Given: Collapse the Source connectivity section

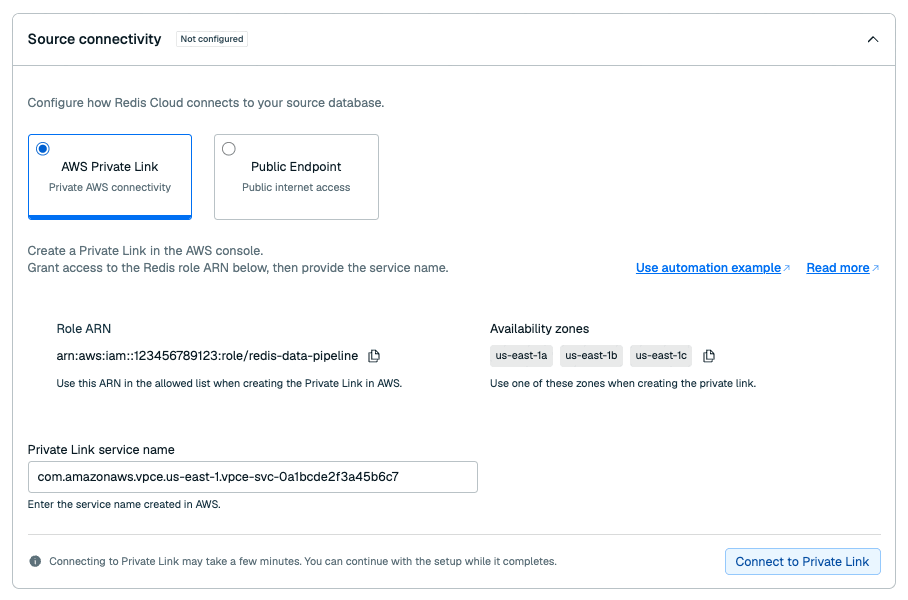Looking at the screenshot, I should tap(873, 39).
